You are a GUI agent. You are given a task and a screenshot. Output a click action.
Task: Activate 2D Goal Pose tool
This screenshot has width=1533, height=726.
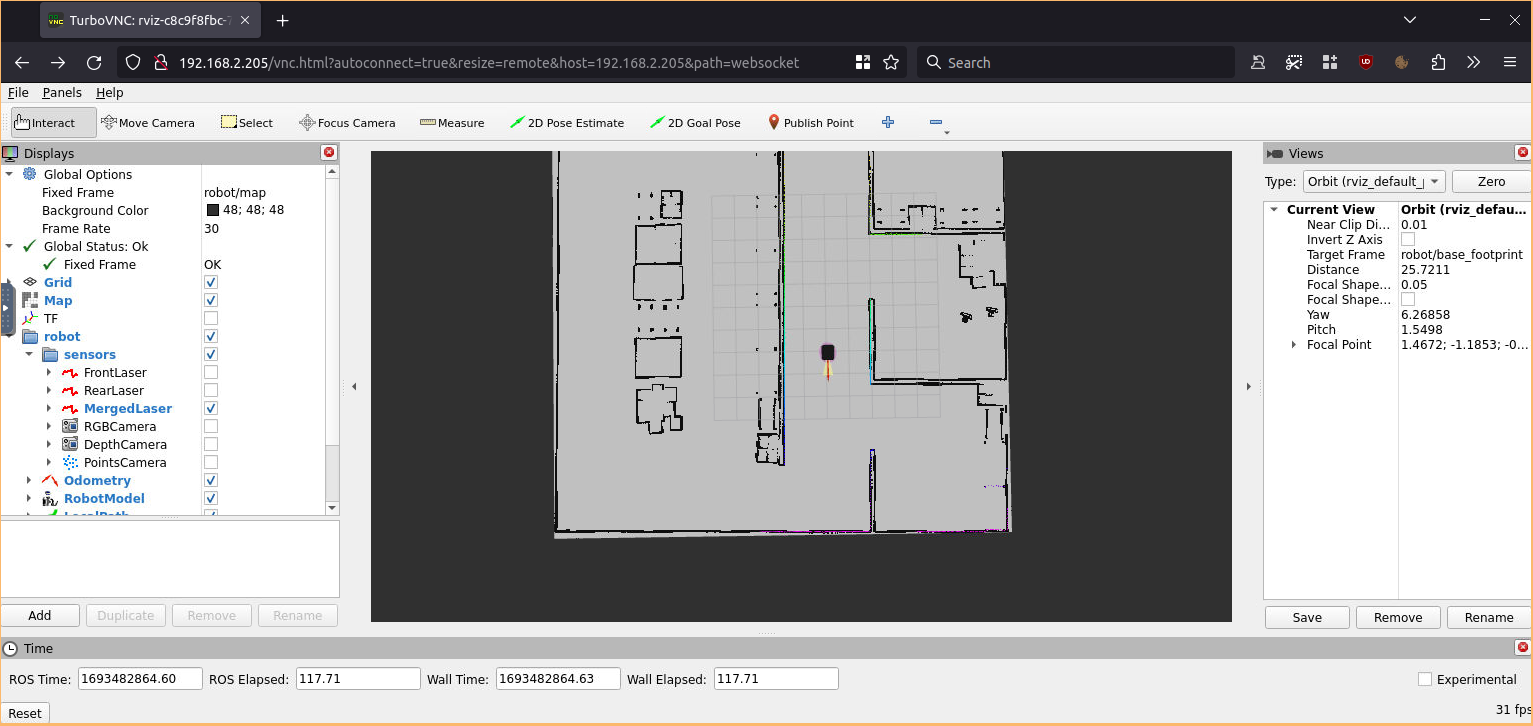(x=695, y=123)
